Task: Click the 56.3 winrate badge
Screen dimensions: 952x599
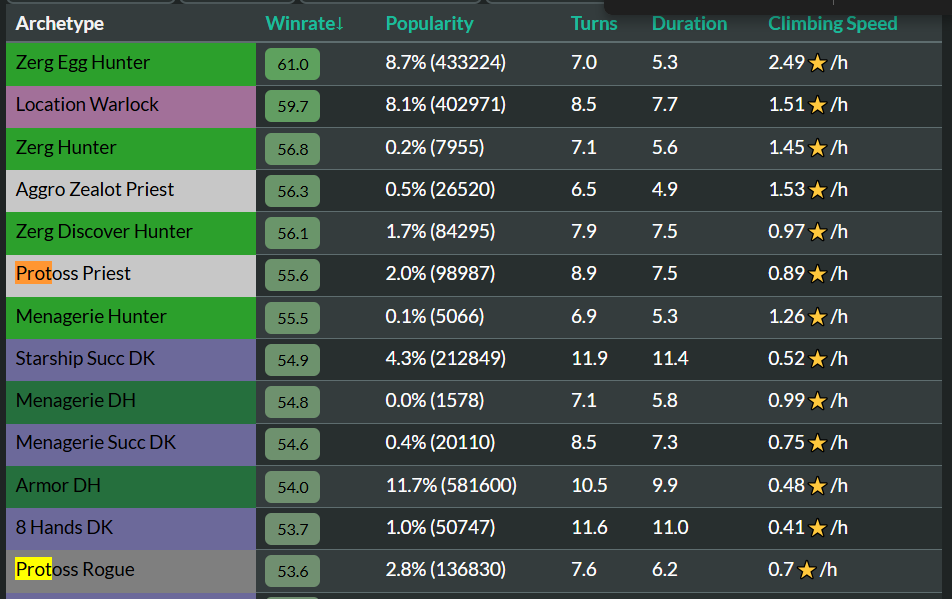Action: (293, 191)
